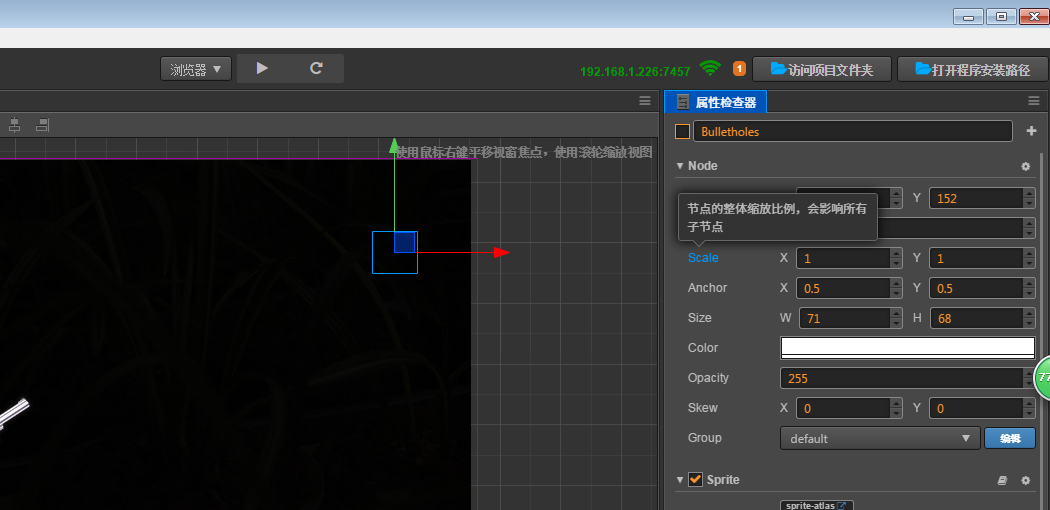Collapse the Sprite component section
This screenshot has height=510, width=1050.
[680, 480]
